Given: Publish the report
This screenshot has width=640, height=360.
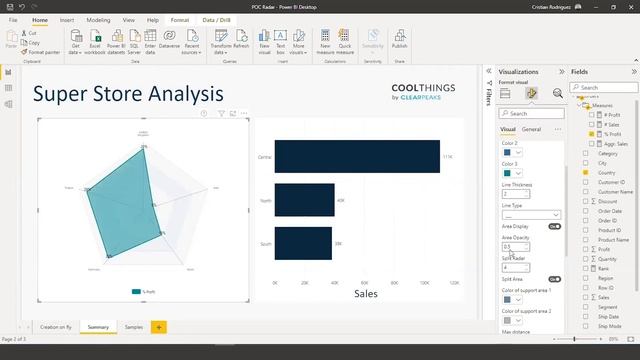Looking at the screenshot, I should coord(400,39).
